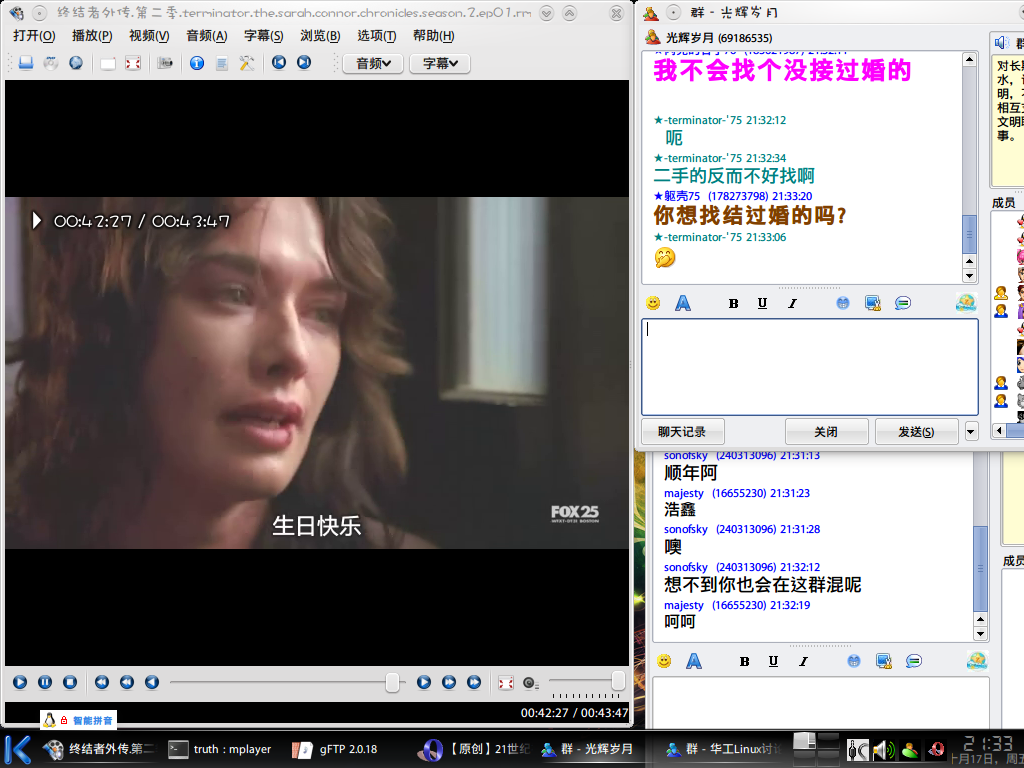The image size is (1024, 768).
Task: Pause the video playback
Action: 45,682
